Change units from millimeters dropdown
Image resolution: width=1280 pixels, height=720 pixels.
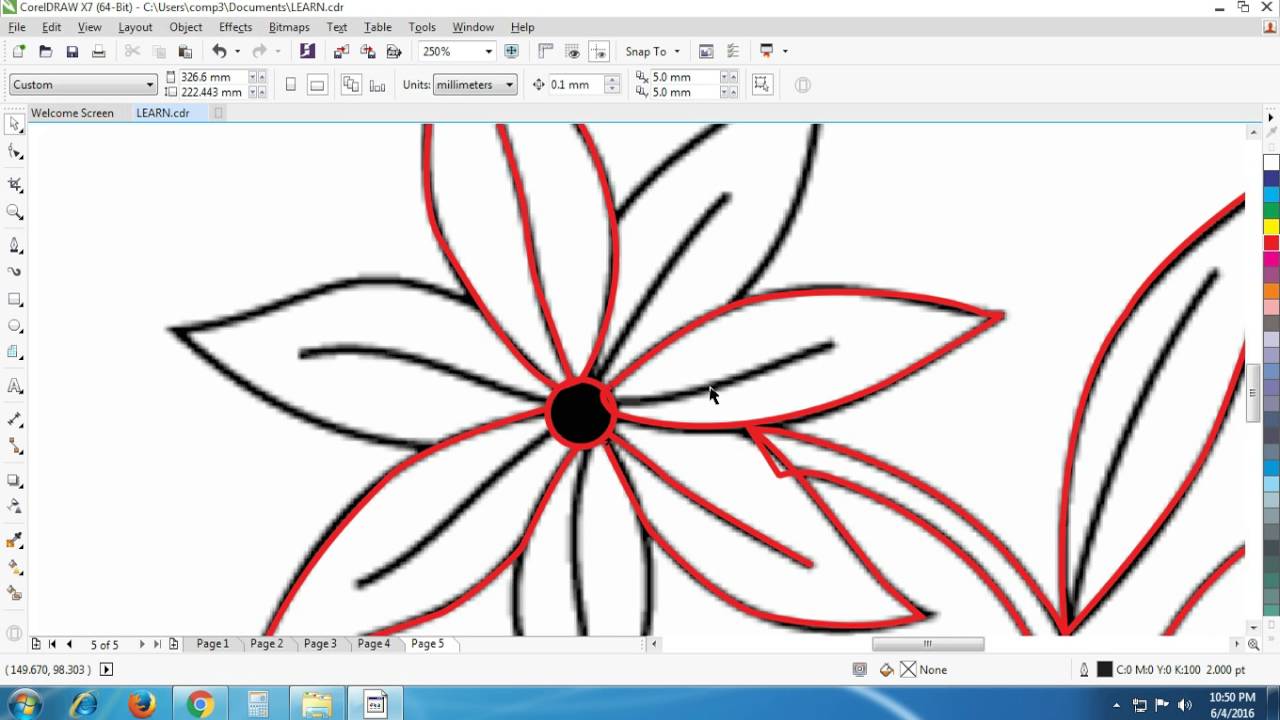coord(509,85)
